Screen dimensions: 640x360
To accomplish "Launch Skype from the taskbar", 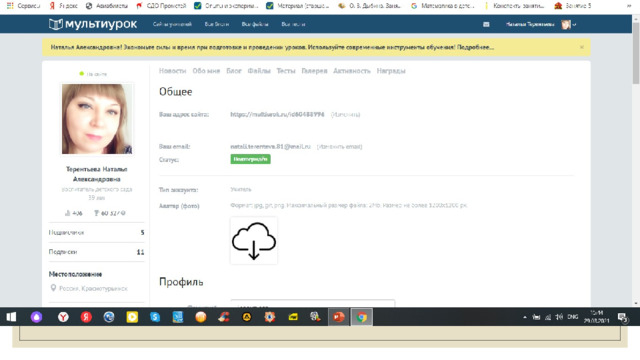I will 155,317.
